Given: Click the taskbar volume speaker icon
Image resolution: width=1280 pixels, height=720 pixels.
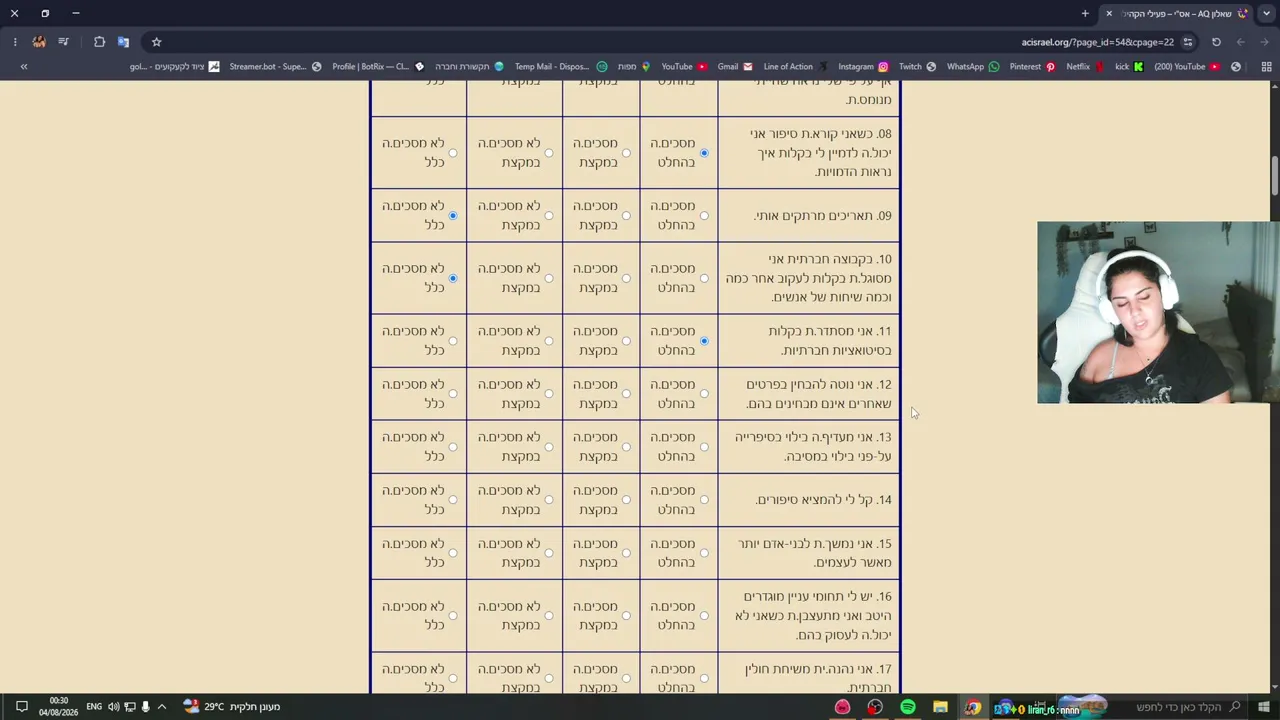Looking at the screenshot, I should (x=113, y=707).
